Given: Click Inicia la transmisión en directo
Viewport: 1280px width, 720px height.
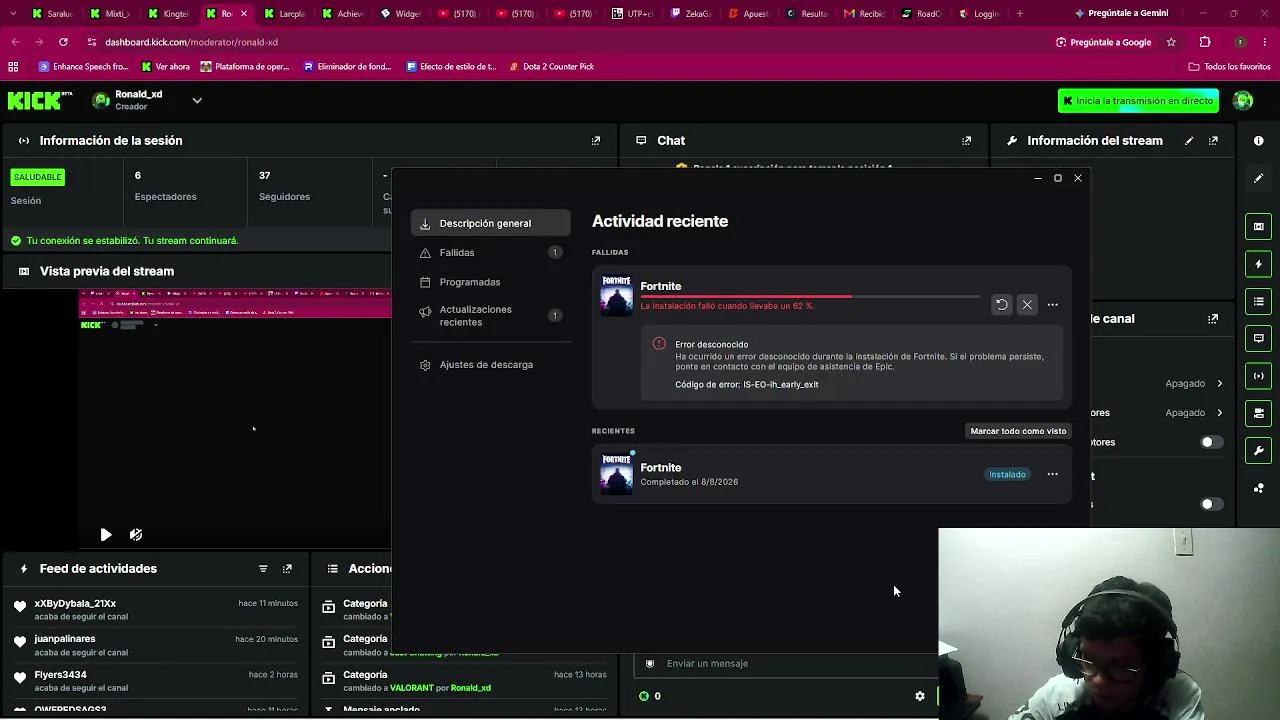Looking at the screenshot, I should click(1138, 101).
